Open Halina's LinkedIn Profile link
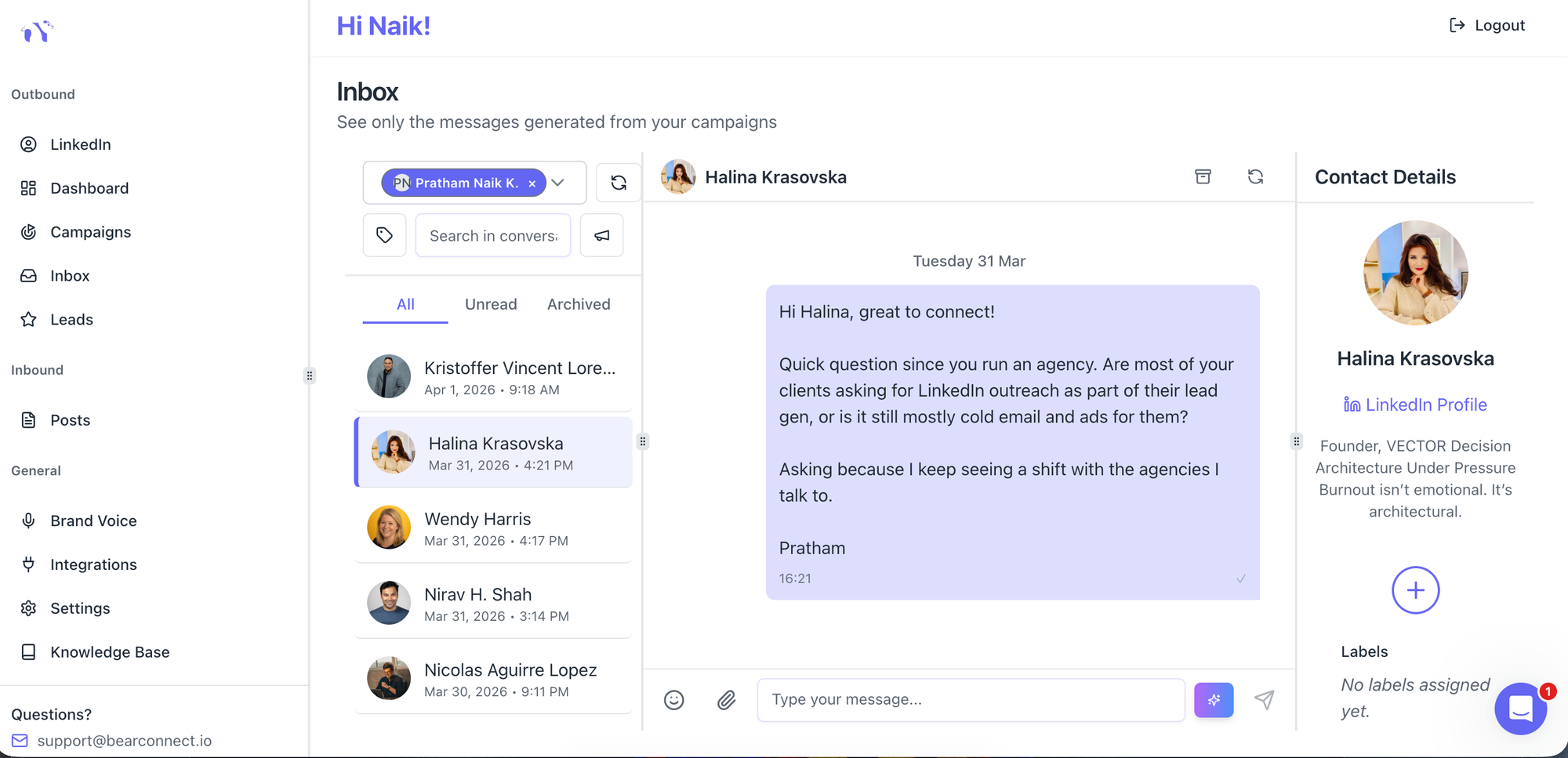 [1415, 404]
